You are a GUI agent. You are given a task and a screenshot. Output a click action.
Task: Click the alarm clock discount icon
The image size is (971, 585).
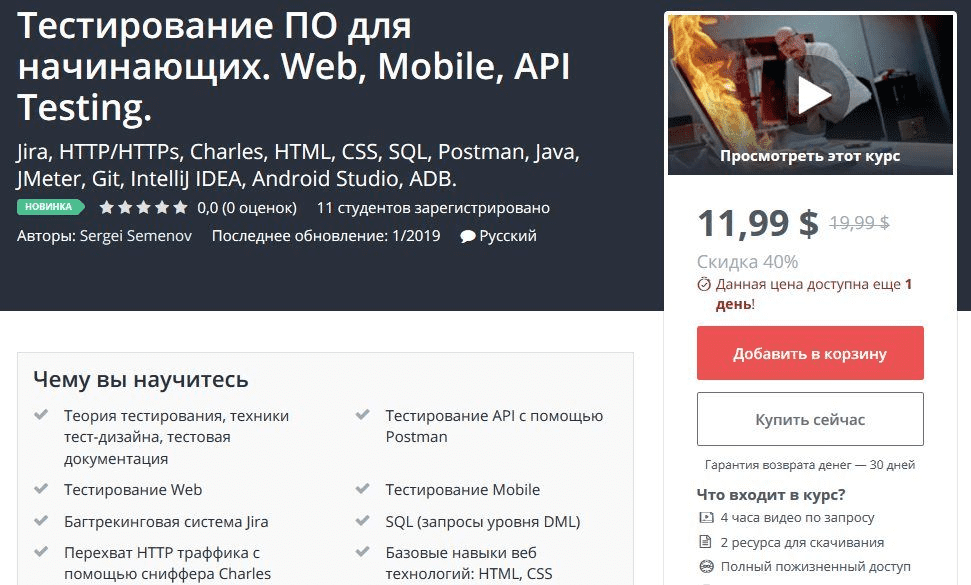tap(704, 284)
